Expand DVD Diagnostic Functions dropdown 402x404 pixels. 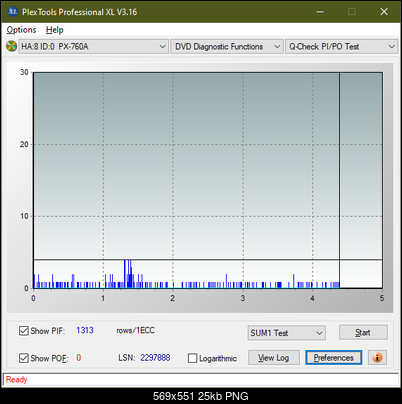tap(227, 46)
